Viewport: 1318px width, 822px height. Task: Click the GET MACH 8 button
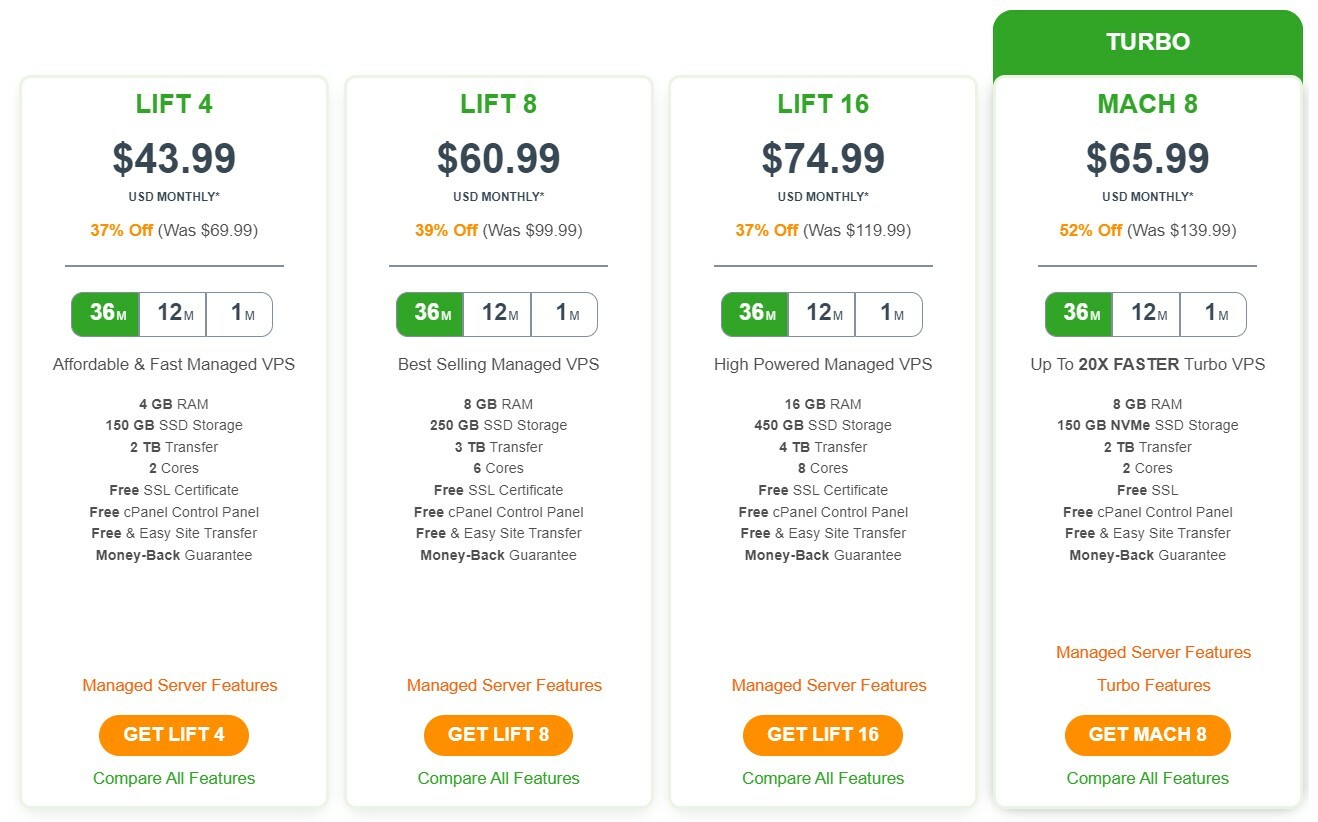pyautogui.click(x=1147, y=734)
